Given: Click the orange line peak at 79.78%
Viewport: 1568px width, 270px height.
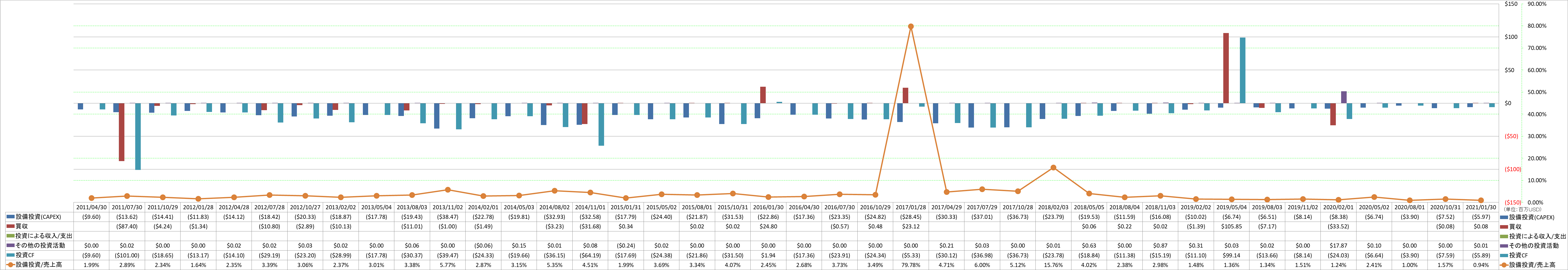Looking at the screenshot, I should (x=911, y=26).
